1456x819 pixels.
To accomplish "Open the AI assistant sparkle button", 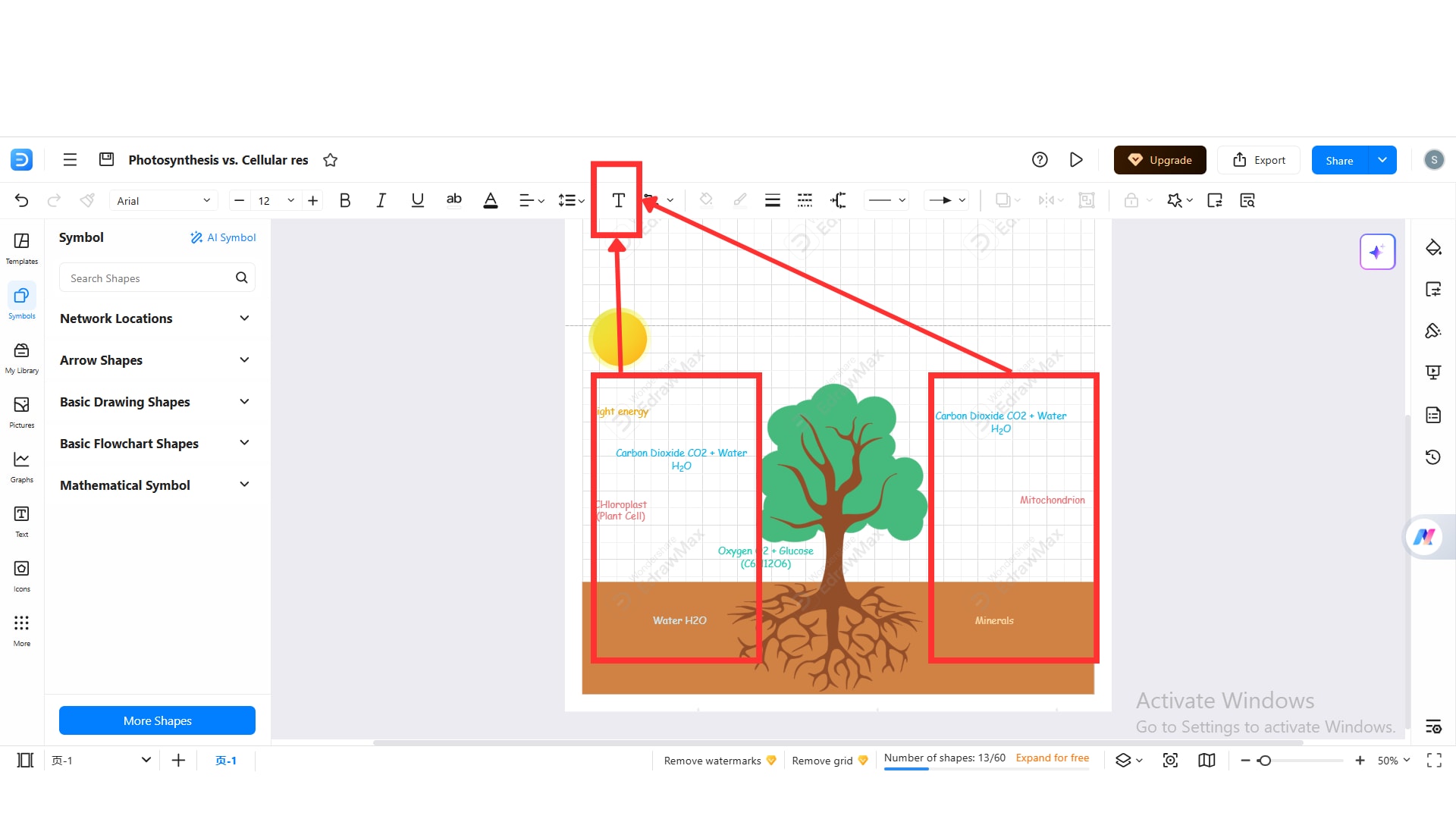I will (x=1377, y=252).
